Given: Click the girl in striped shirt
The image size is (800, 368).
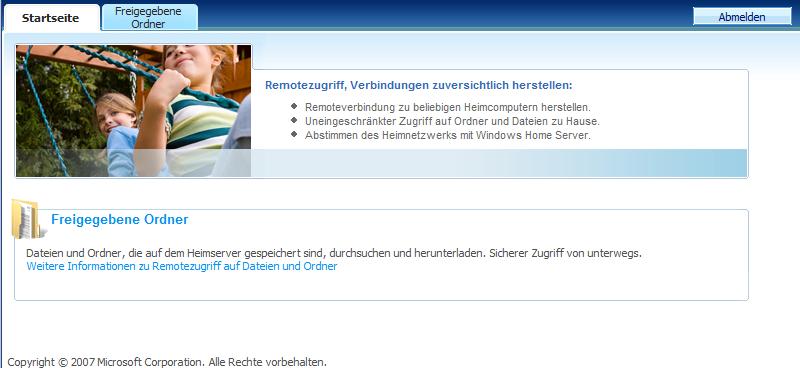Looking at the screenshot, I should [x=196, y=102].
